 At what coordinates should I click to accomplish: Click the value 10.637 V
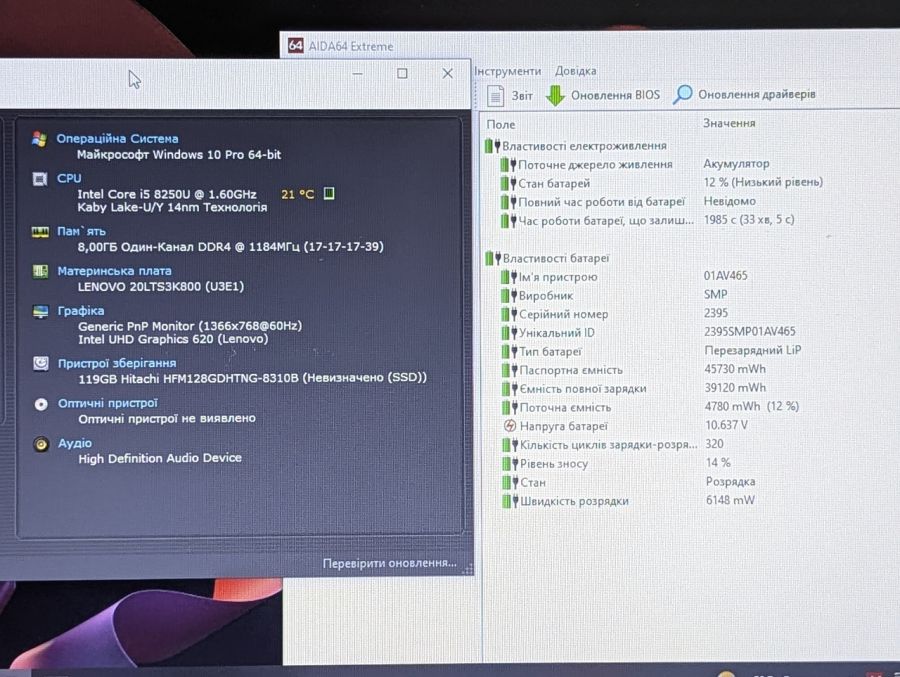tap(727, 425)
